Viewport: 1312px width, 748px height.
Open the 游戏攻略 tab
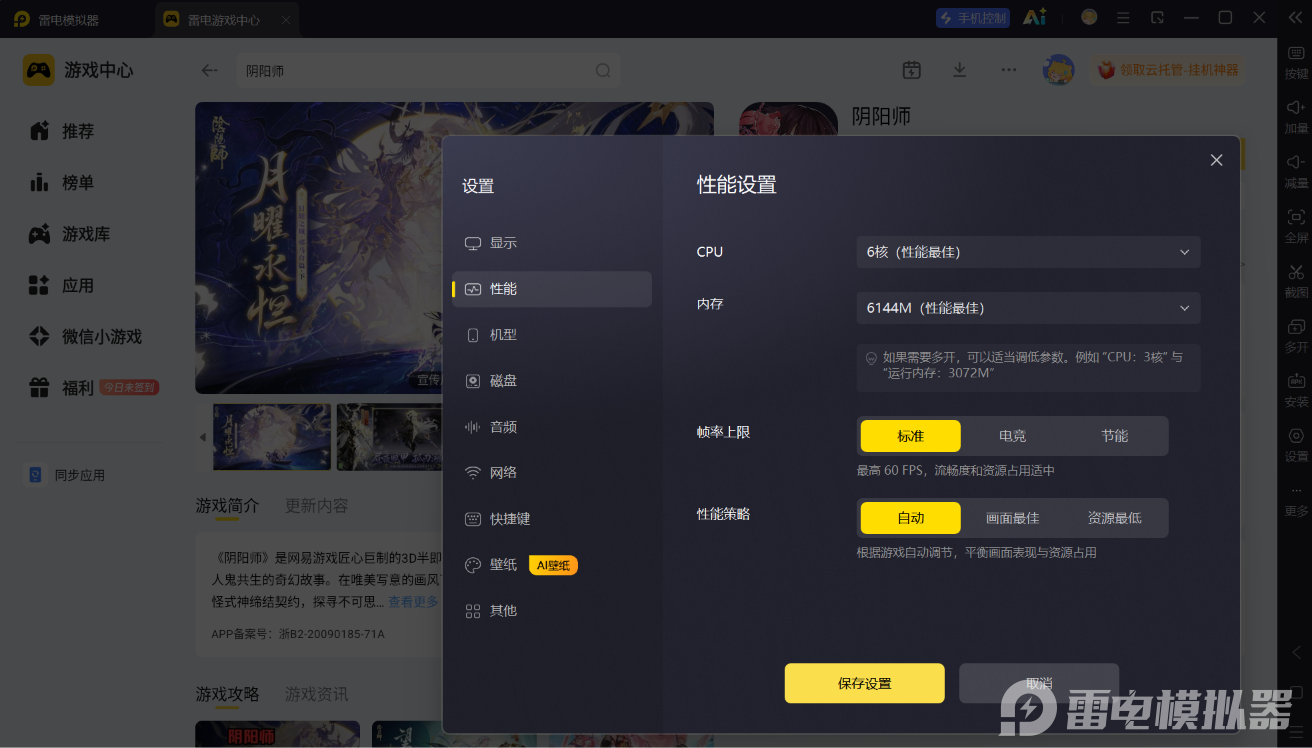227,694
